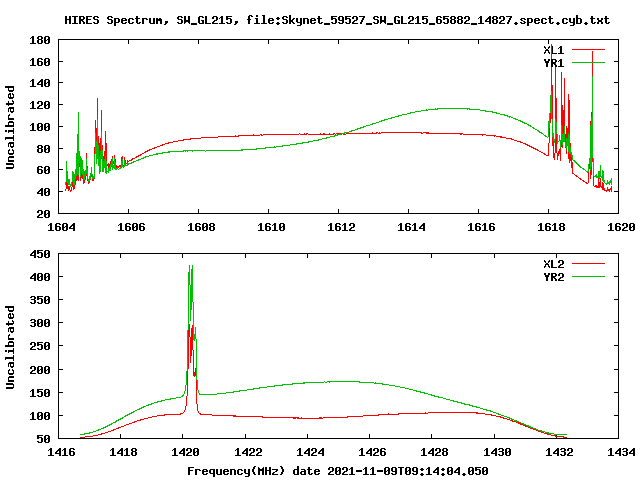
Task: Click the 1430 frequency tick label
Action: click(x=497, y=452)
